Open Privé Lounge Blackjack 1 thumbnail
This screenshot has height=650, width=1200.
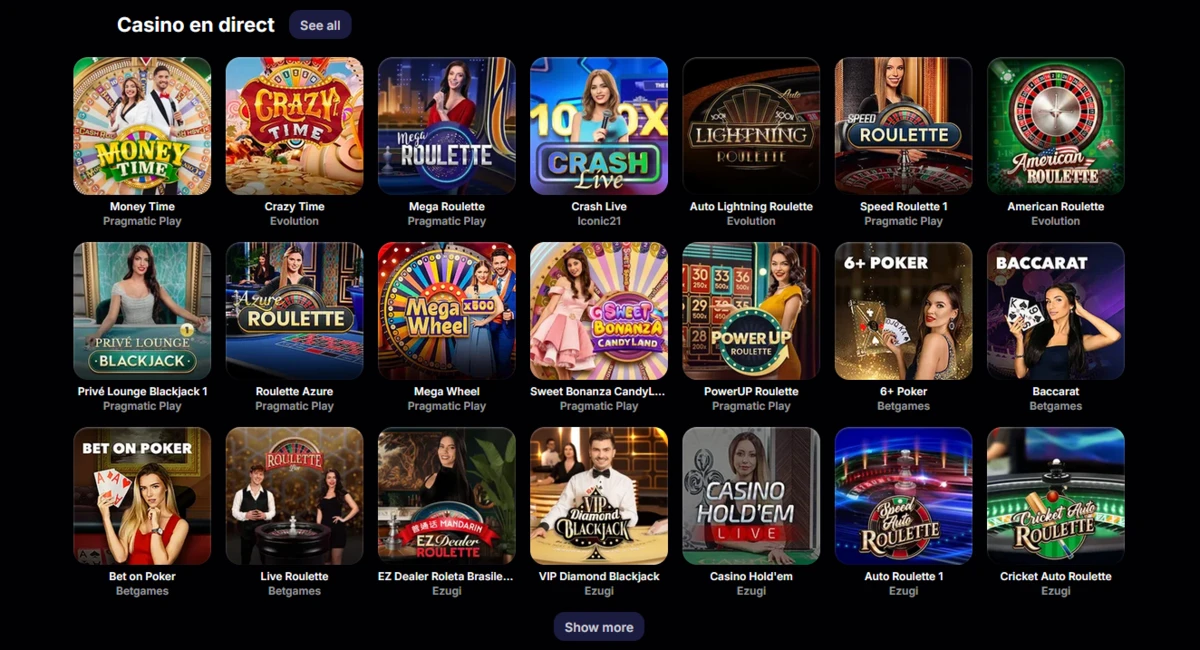[x=142, y=311]
